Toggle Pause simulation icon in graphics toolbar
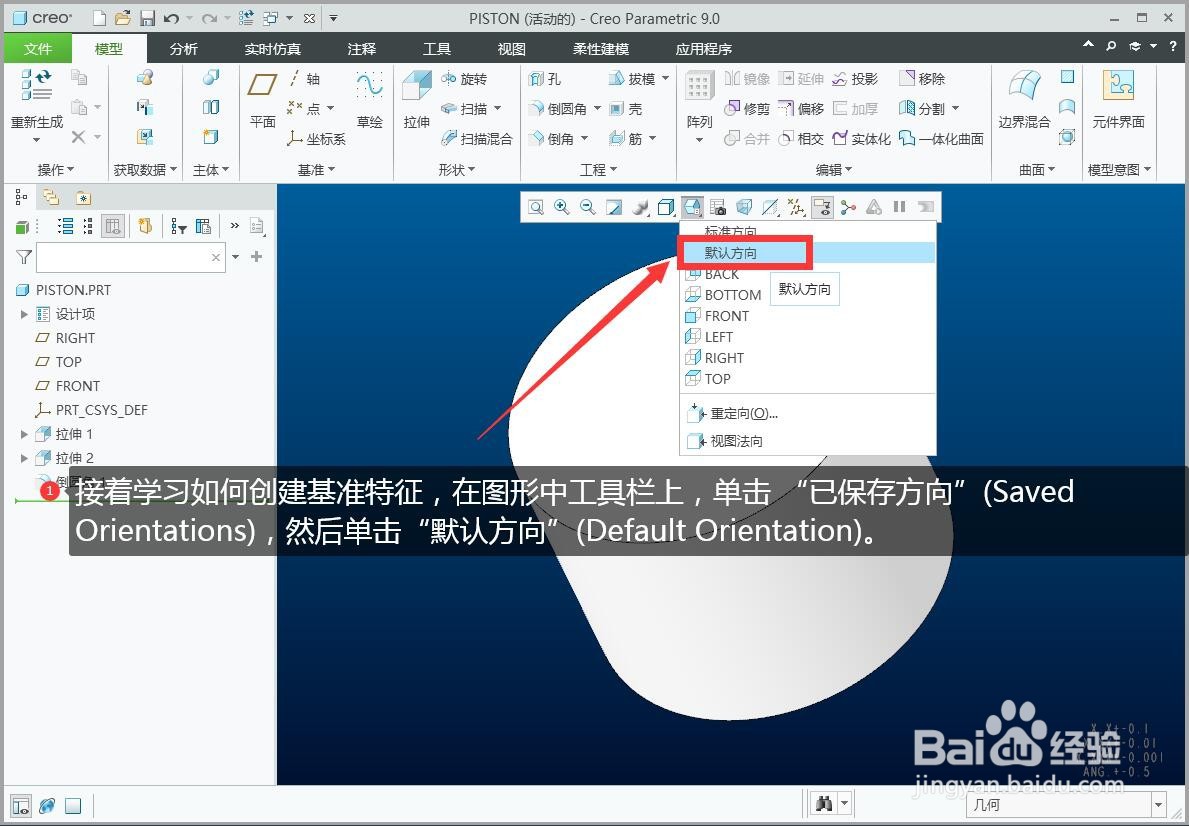1189x826 pixels. click(899, 207)
